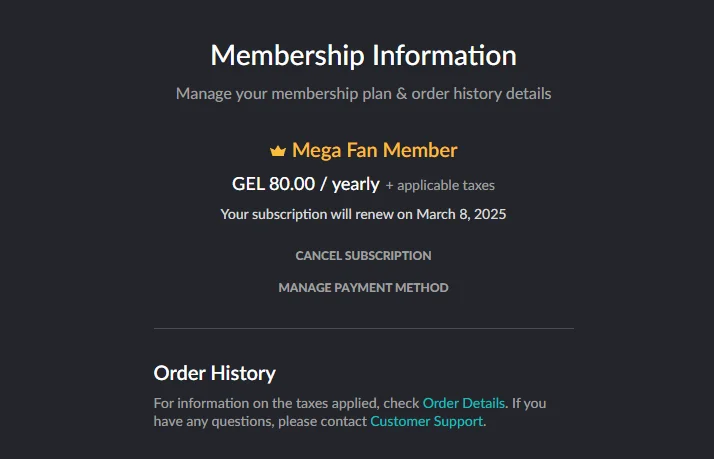Open the Order Details link
The image size is (714, 459).
tap(464, 403)
